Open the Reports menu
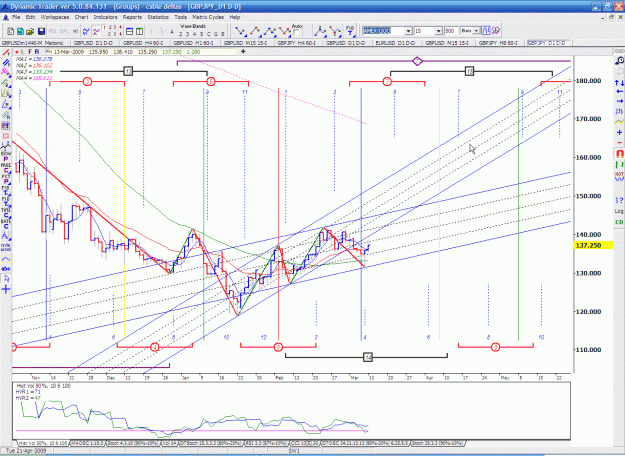Image resolution: width=625 pixels, height=456 pixels. coord(132,17)
